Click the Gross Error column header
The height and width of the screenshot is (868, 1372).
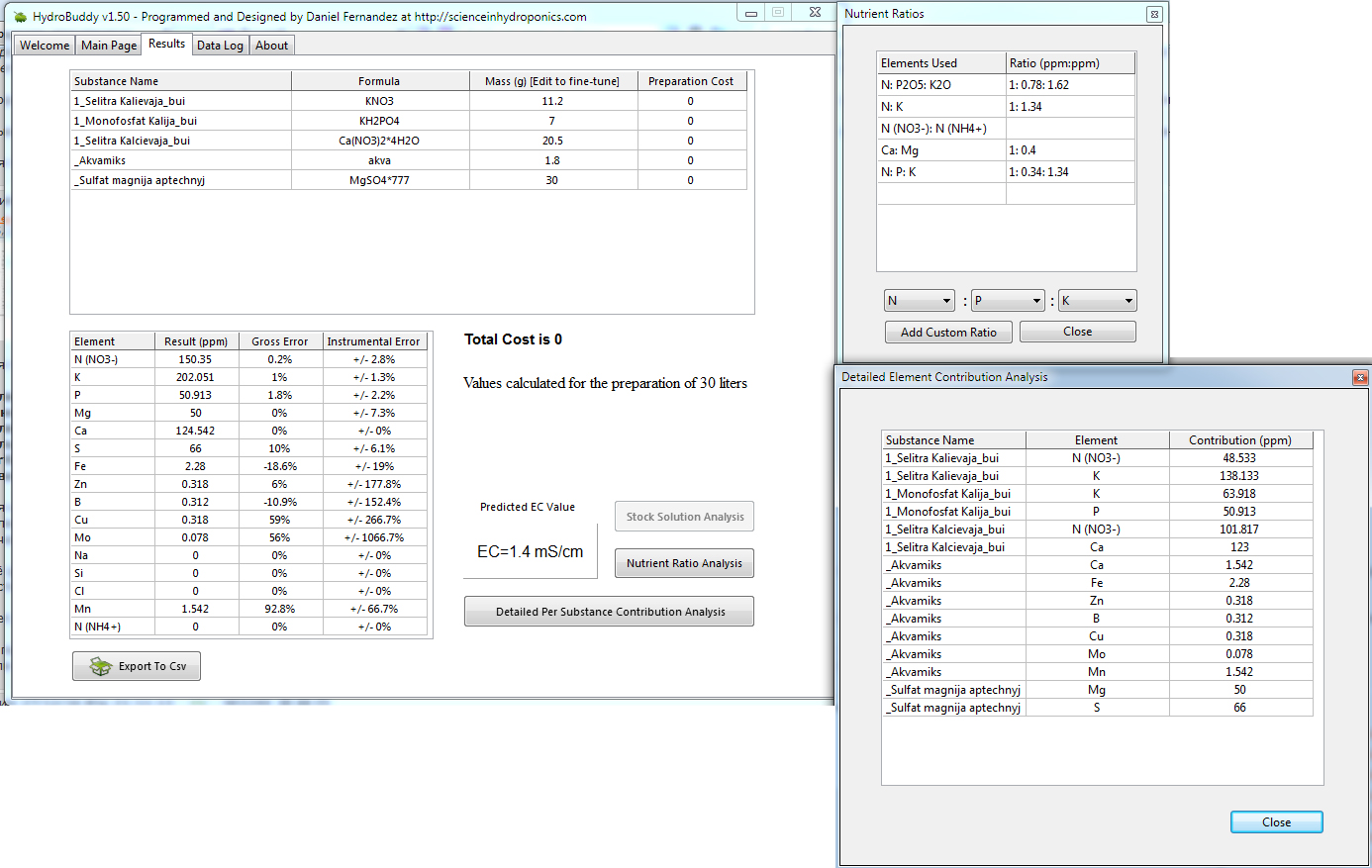tap(280, 341)
